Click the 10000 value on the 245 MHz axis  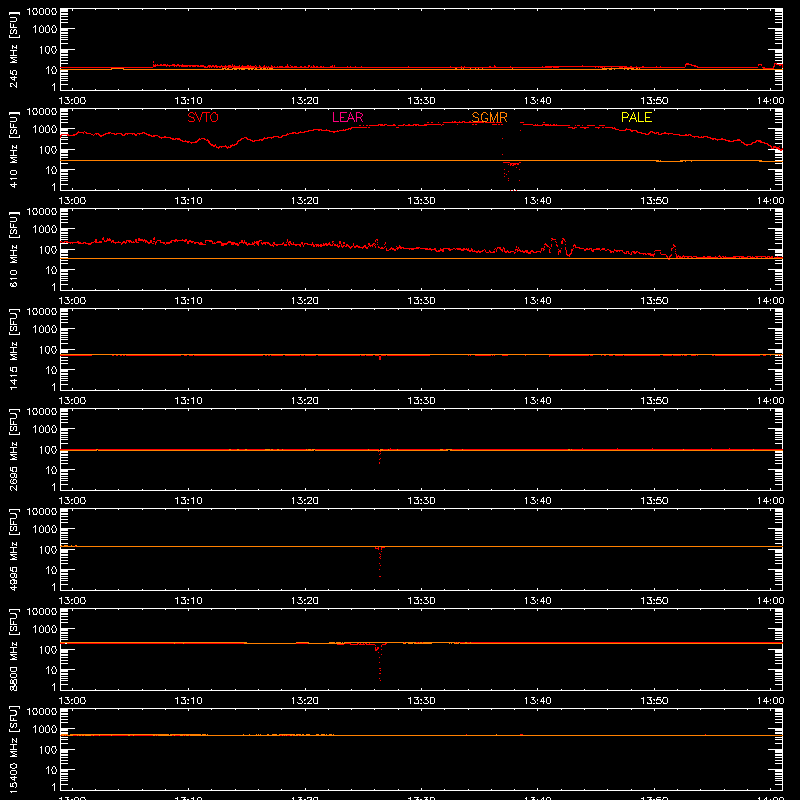pos(42,12)
